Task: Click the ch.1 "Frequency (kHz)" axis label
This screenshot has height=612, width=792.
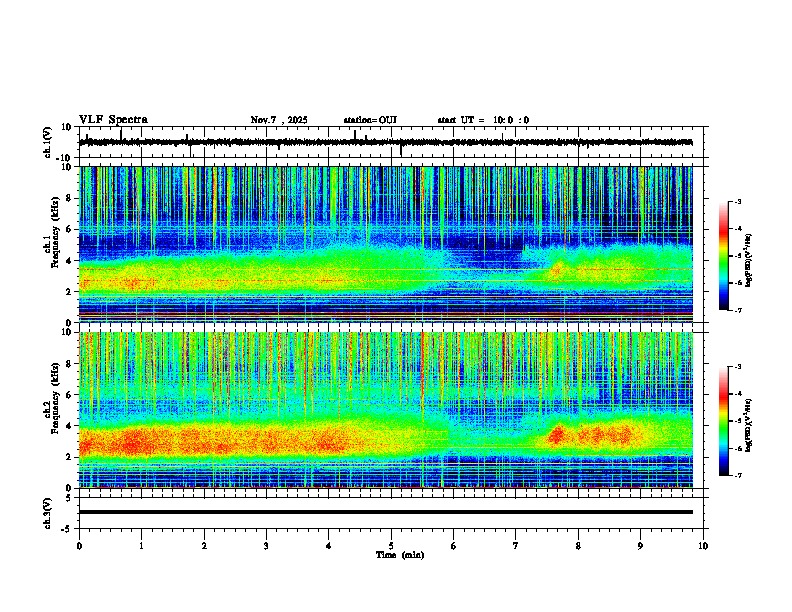Action: (56, 233)
